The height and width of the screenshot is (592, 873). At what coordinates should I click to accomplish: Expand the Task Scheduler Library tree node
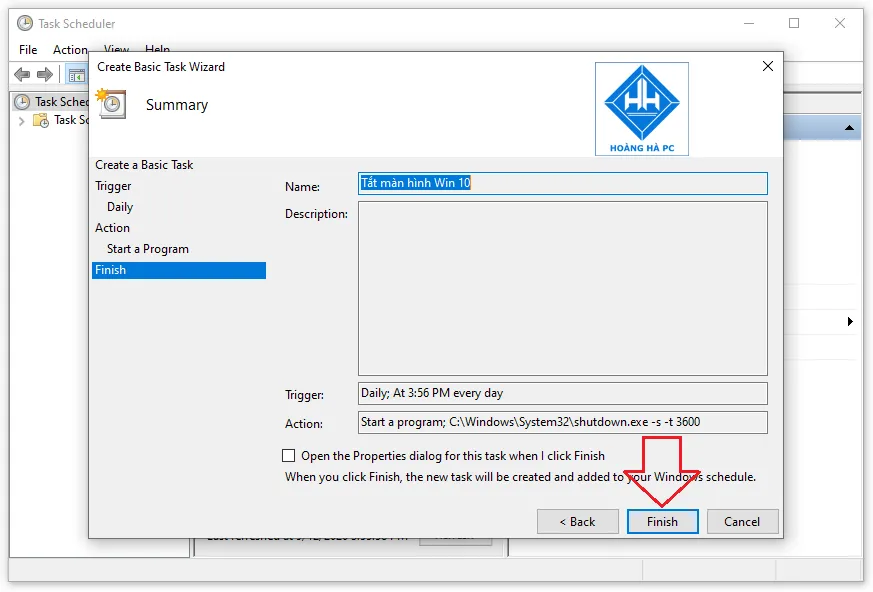pyautogui.click(x=22, y=120)
